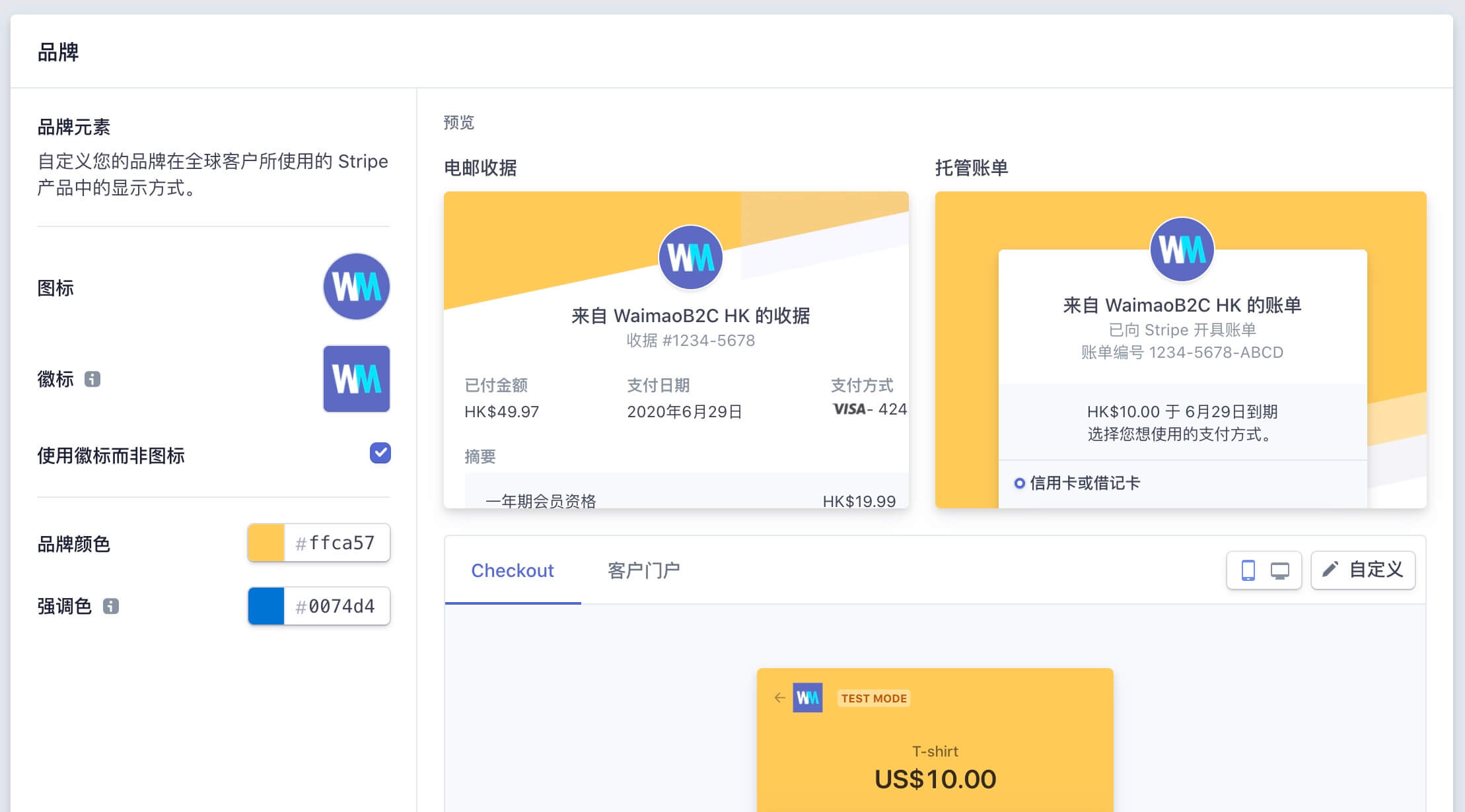Click invoice number 1234-5678-ABCD

click(1216, 353)
